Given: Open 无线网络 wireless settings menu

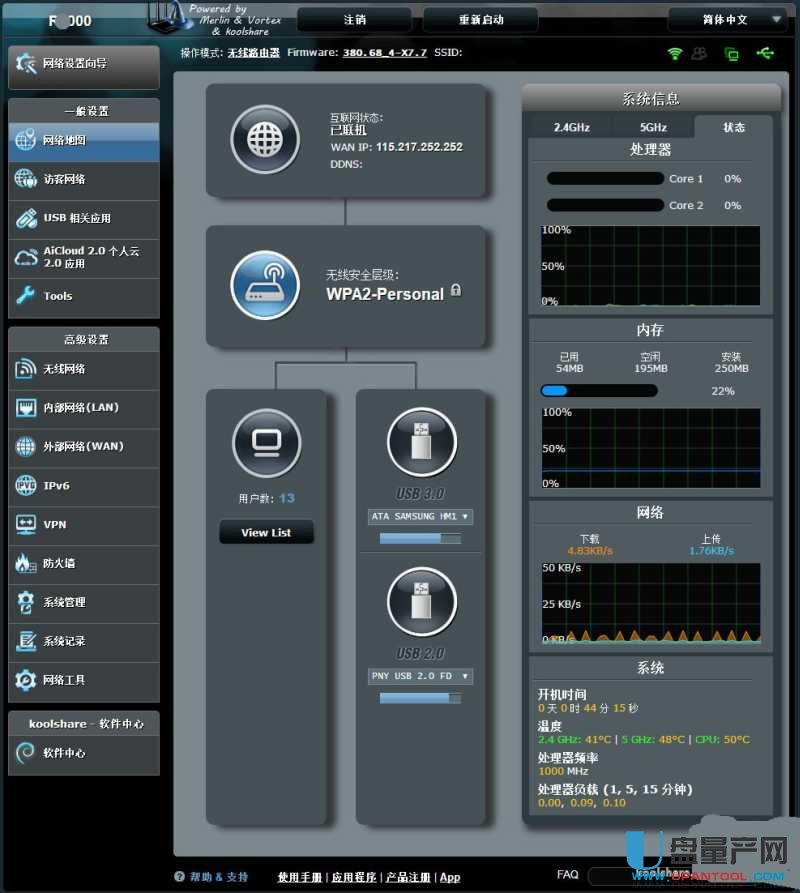Looking at the screenshot, I should pyautogui.click(x=84, y=370).
